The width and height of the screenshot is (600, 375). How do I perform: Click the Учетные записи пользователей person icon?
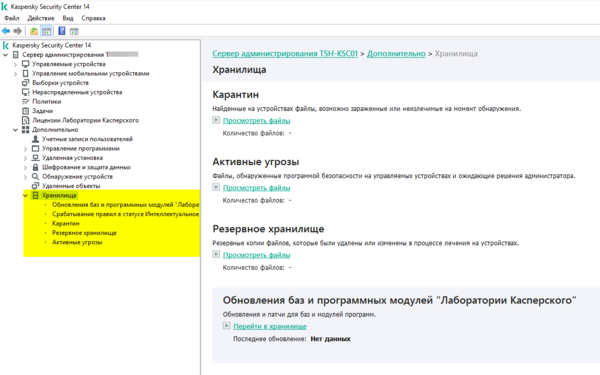36,139
